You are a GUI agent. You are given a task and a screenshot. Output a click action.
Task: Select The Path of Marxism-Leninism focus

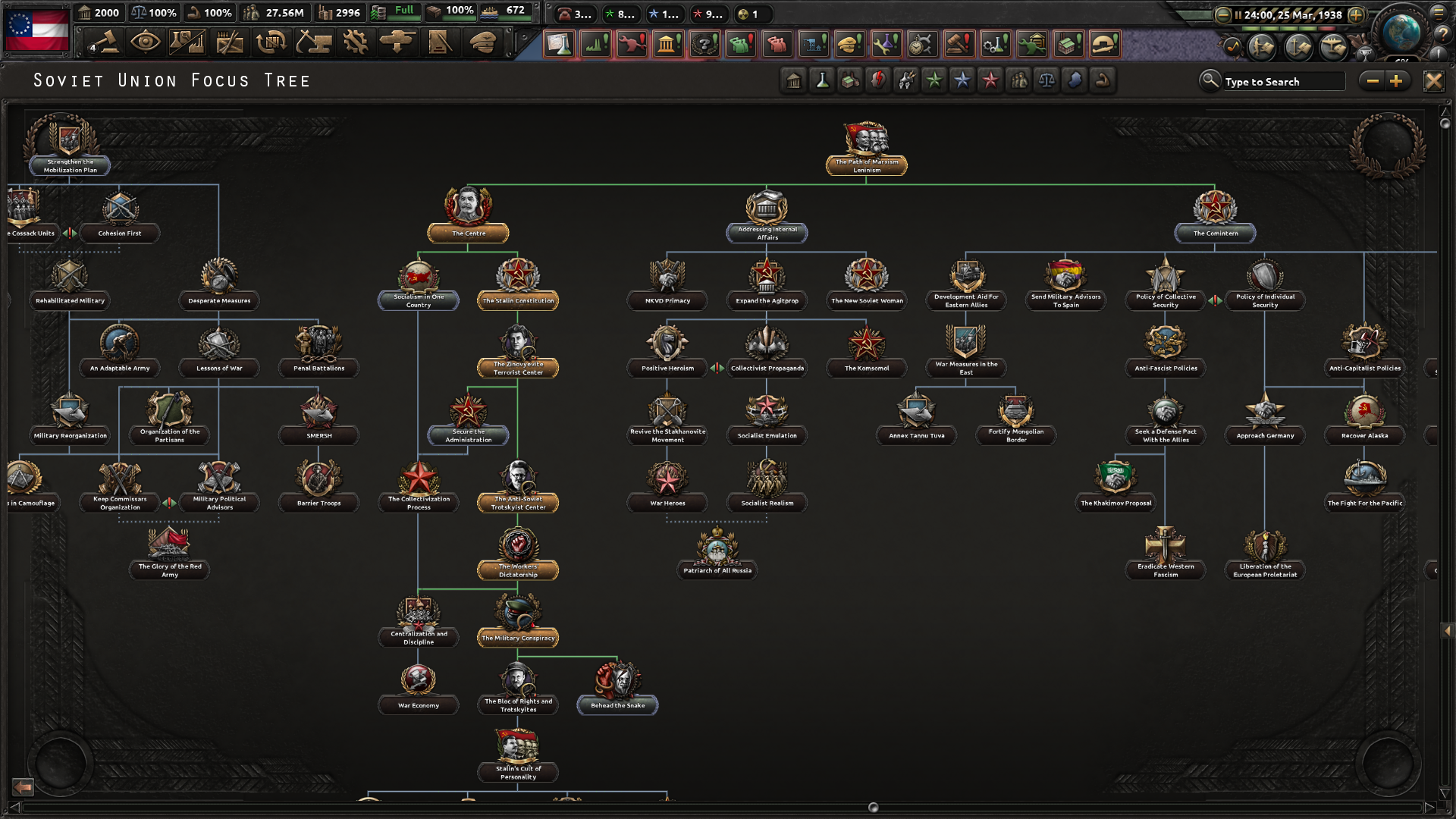866,148
